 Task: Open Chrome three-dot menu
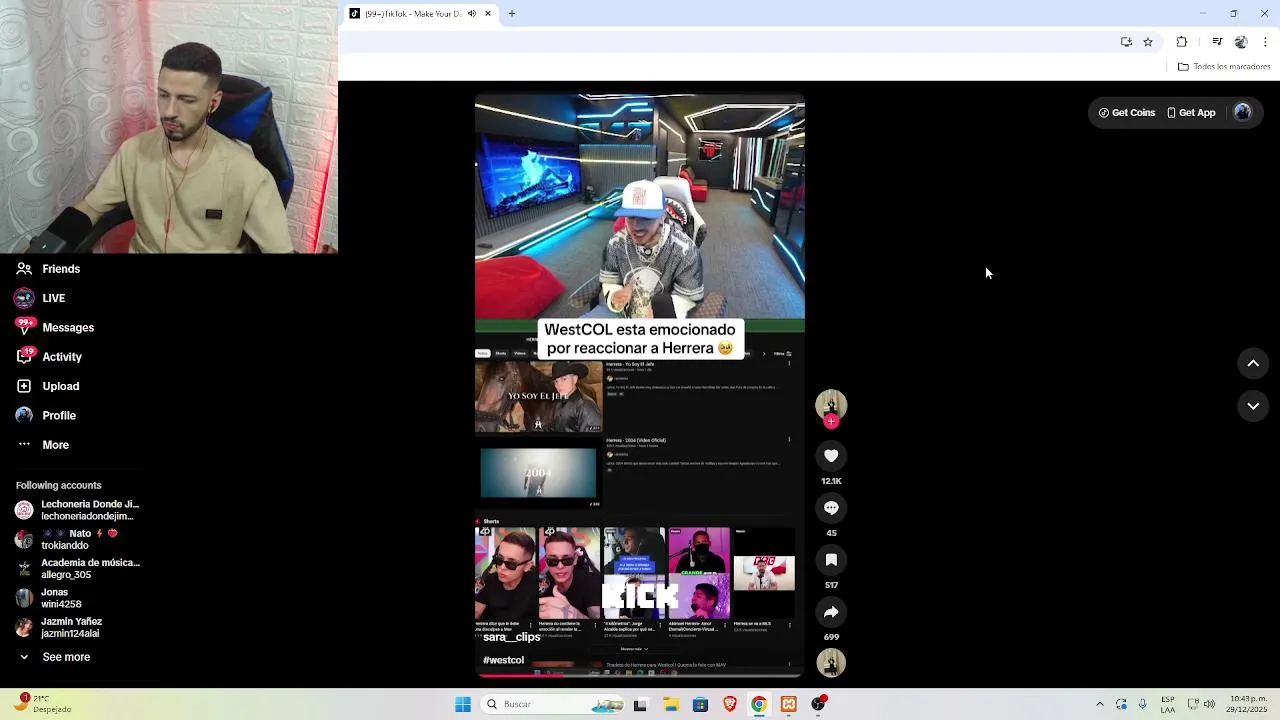point(1266,42)
